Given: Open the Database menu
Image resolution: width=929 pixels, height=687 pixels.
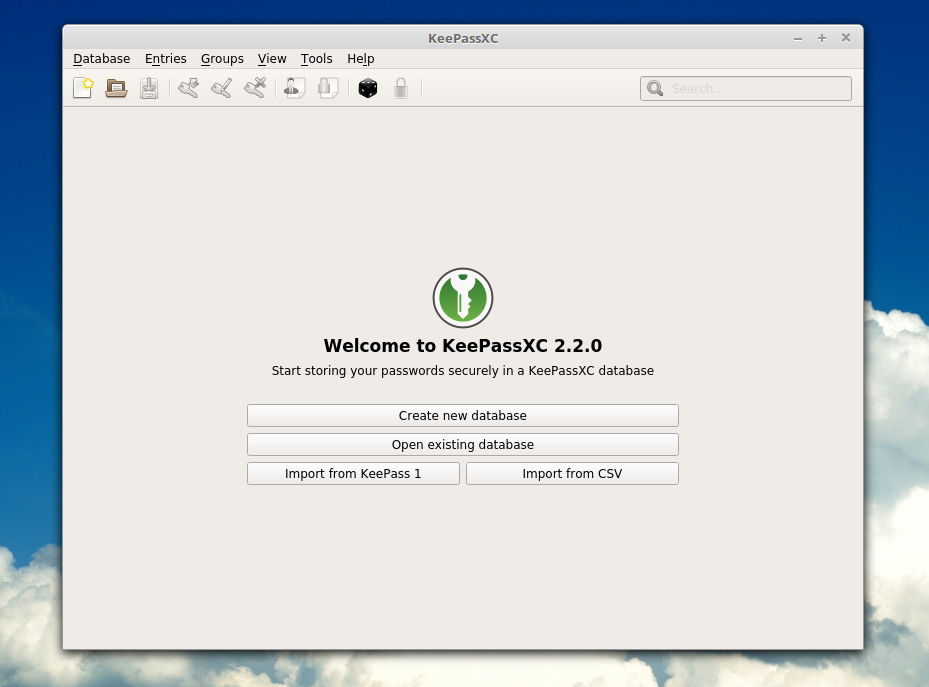Looking at the screenshot, I should coord(102,59).
